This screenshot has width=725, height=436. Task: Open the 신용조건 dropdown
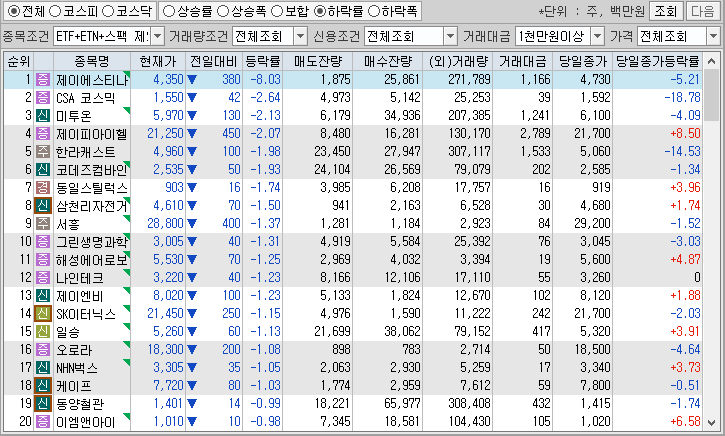(450, 36)
